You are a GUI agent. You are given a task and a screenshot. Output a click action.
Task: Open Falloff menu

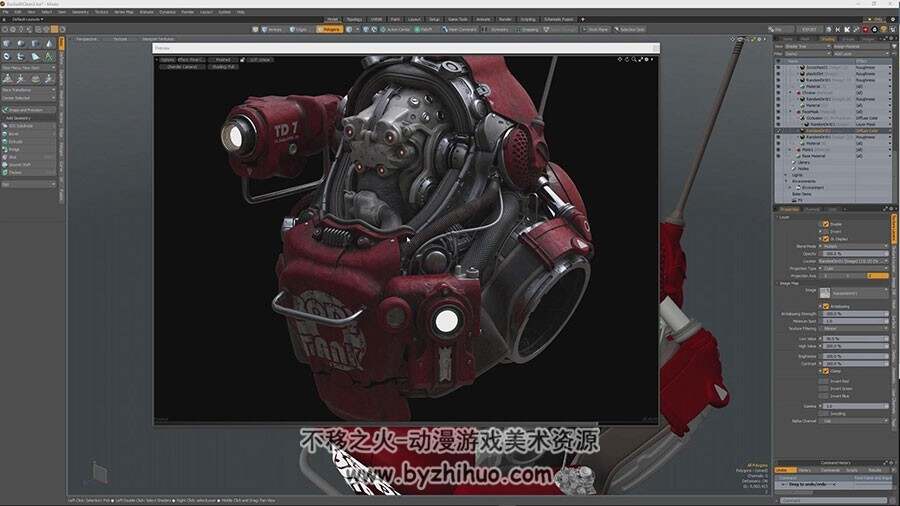(424, 29)
